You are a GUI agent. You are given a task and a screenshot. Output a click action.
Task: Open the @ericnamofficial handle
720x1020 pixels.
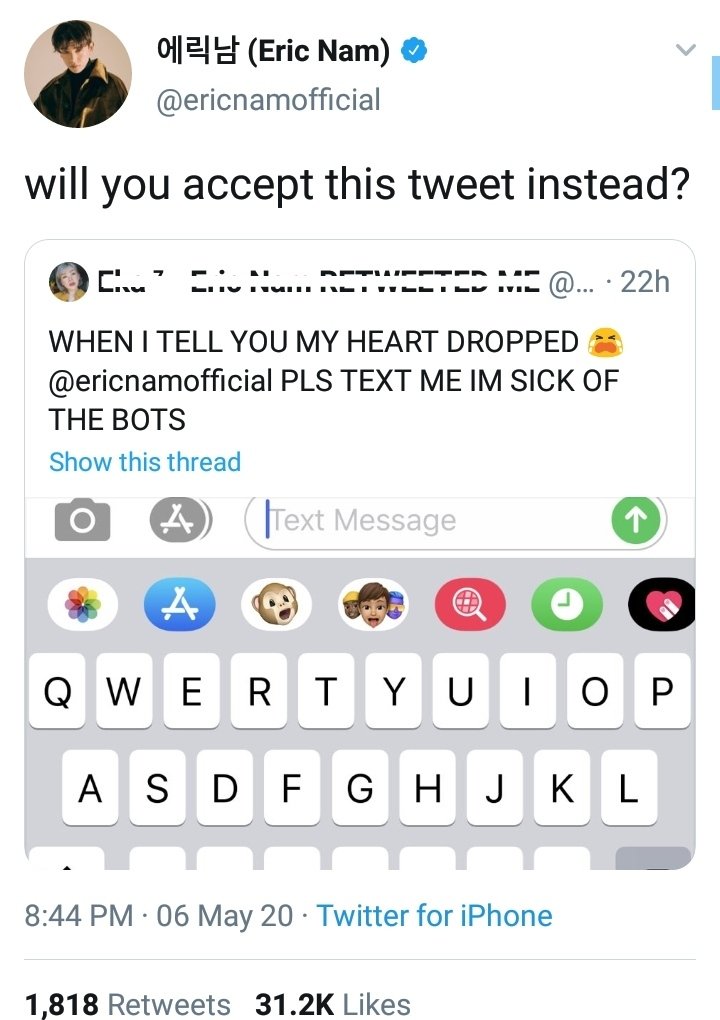coord(268,100)
